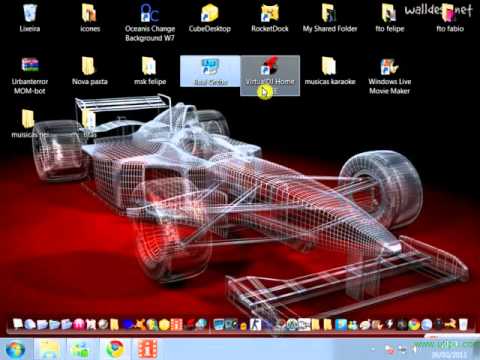Click the first white icon in the dock

point(18,323)
